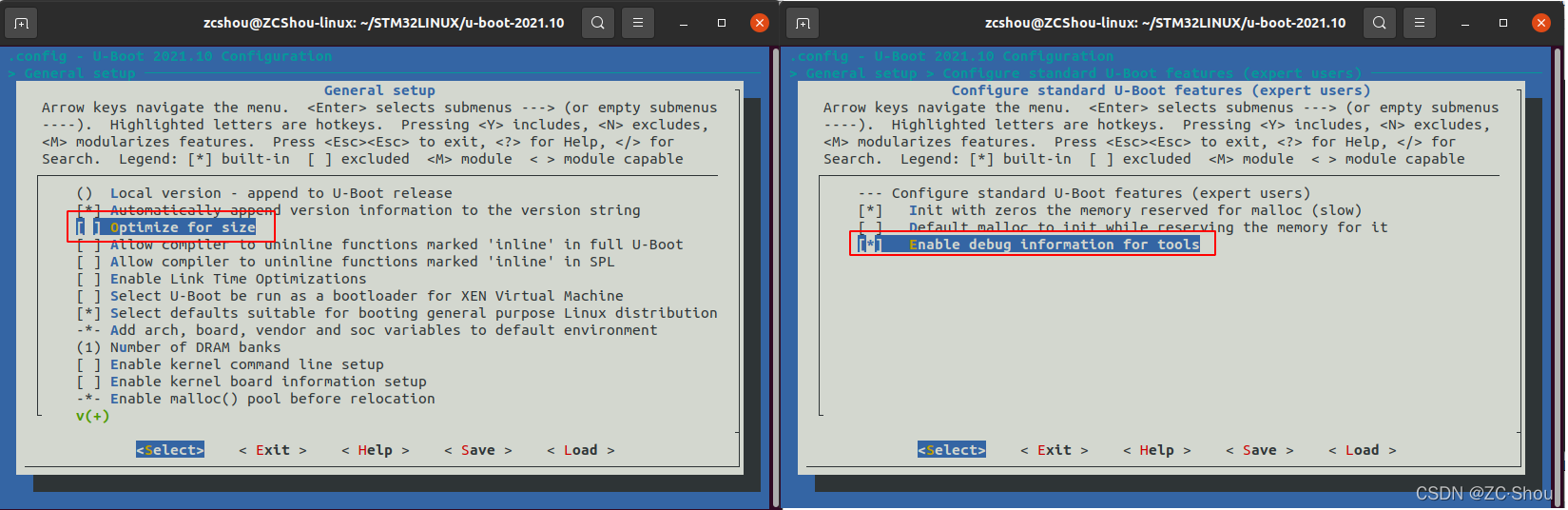This screenshot has width=1568, height=510.
Task: Open hamburger menu in right terminal titlebar
Action: [1420, 23]
